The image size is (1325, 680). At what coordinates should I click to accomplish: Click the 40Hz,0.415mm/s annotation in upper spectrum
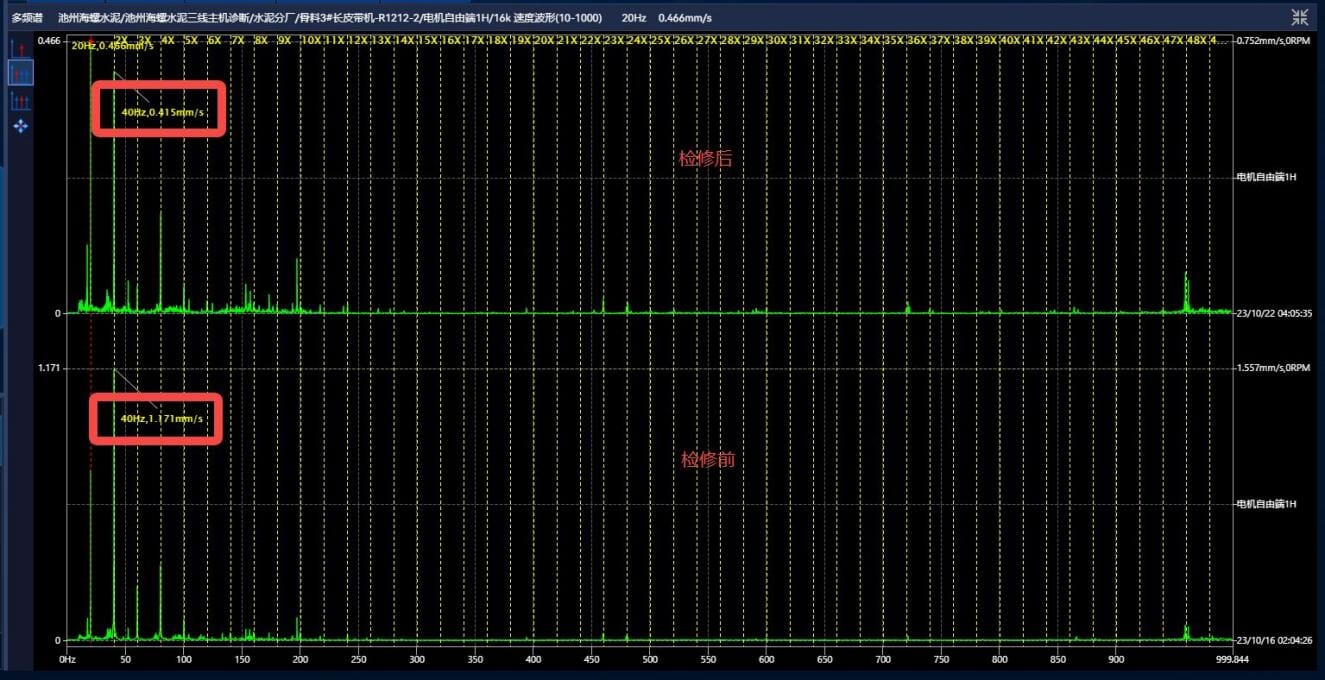[x=162, y=112]
